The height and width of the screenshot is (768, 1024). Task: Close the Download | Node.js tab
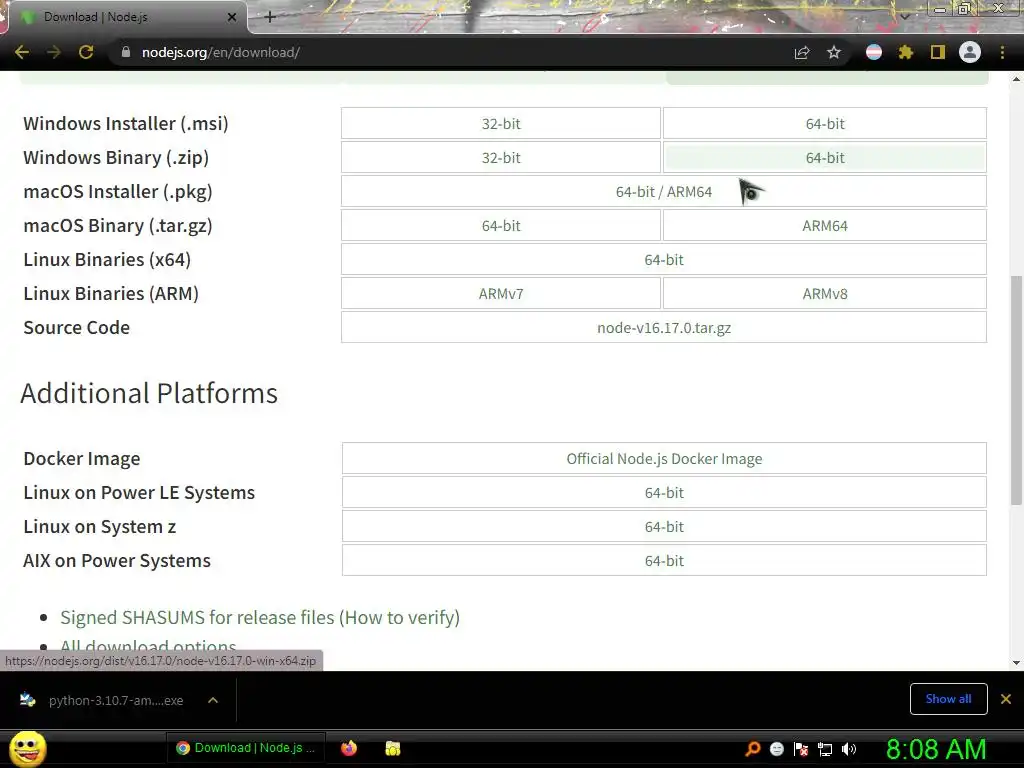point(232,17)
